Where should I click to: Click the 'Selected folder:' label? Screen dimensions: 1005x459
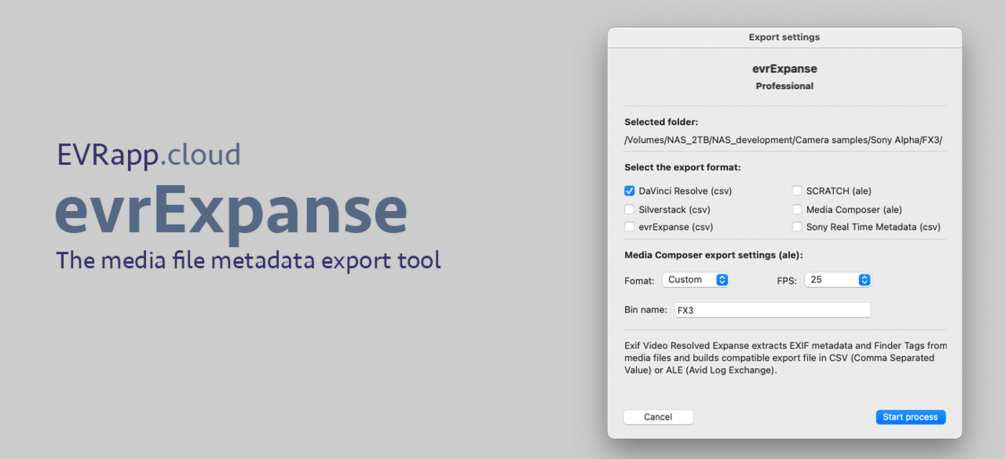[x=661, y=122]
